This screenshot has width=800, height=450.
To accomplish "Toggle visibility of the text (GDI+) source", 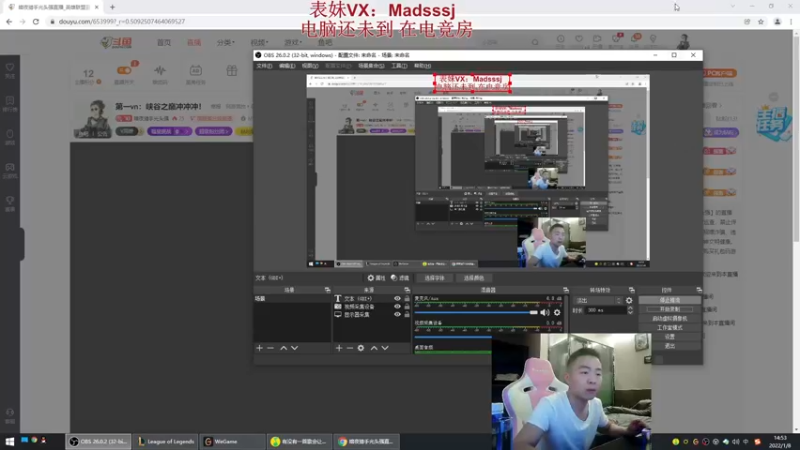I will [397, 298].
